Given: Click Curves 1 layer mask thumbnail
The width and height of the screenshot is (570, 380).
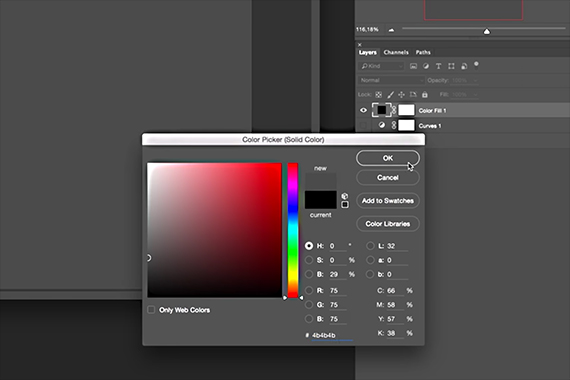Looking at the screenshot, I should (x=406, y=125).
